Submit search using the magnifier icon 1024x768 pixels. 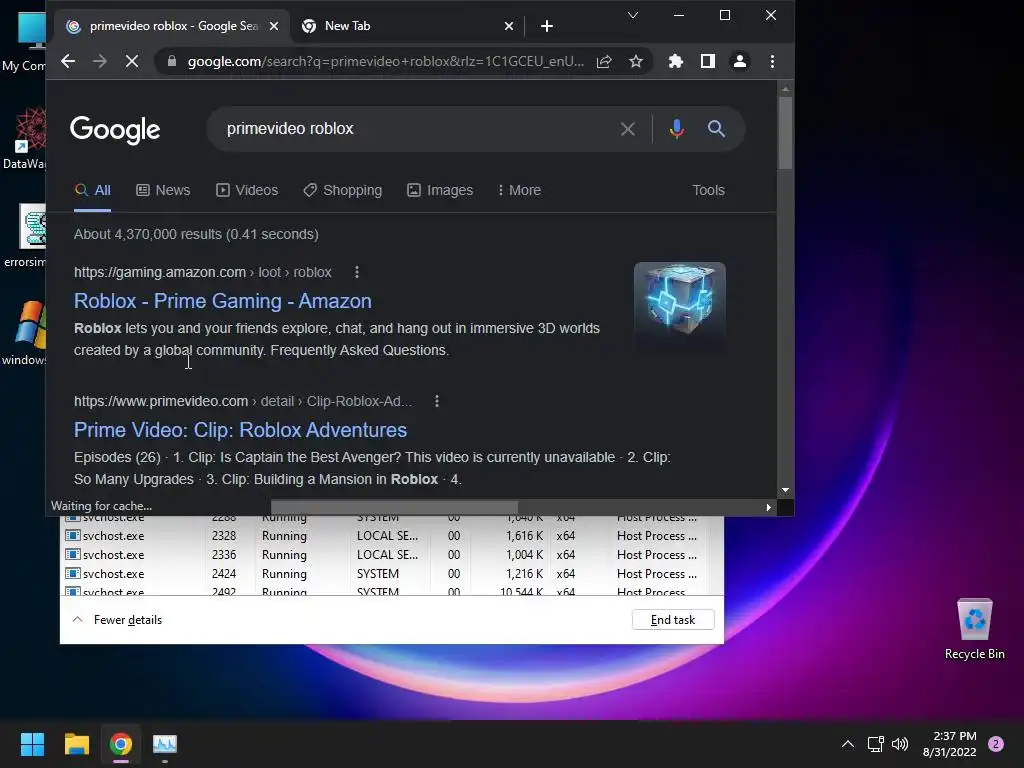(716, 129)
